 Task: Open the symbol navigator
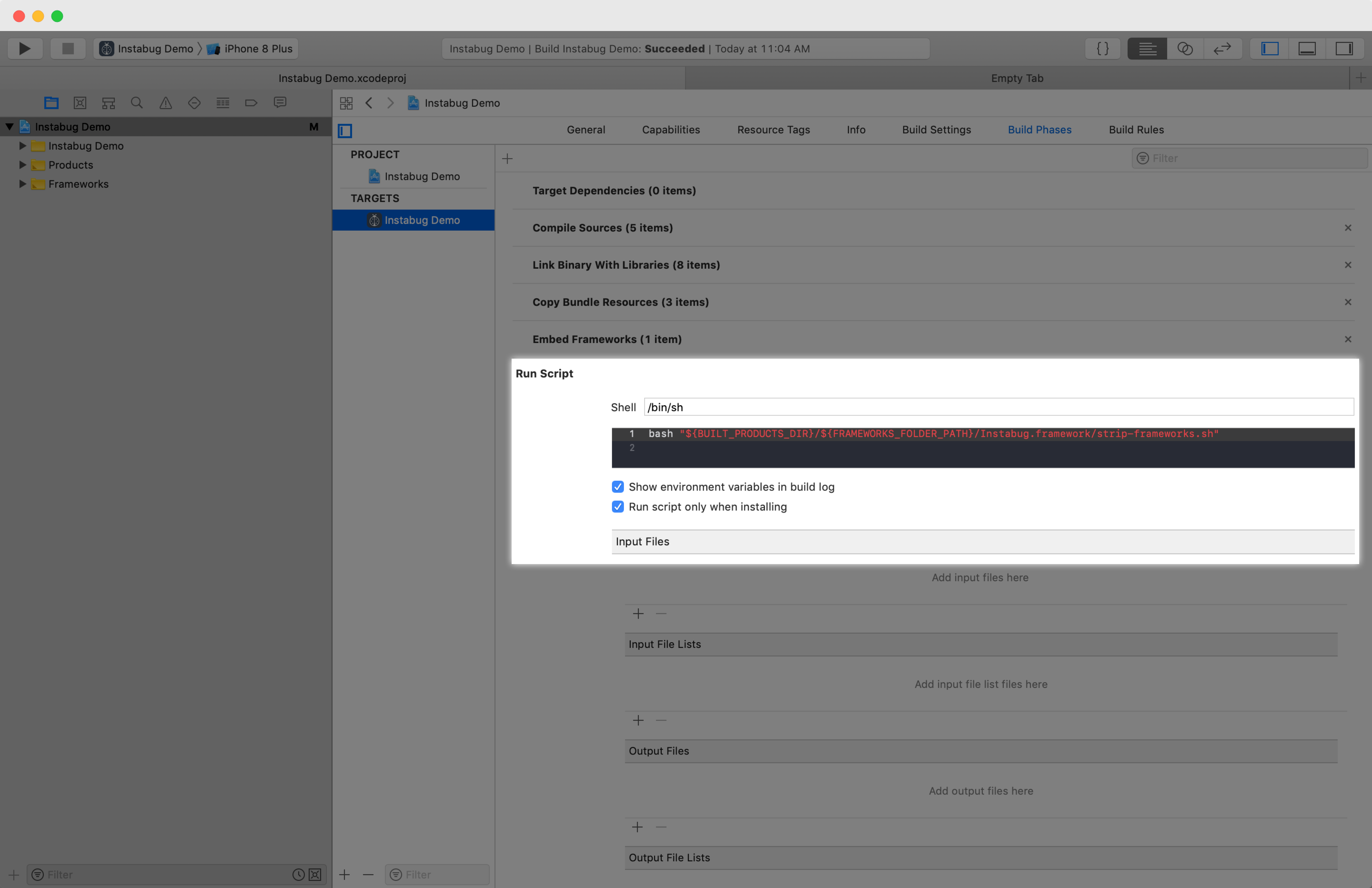click(108, 103)
